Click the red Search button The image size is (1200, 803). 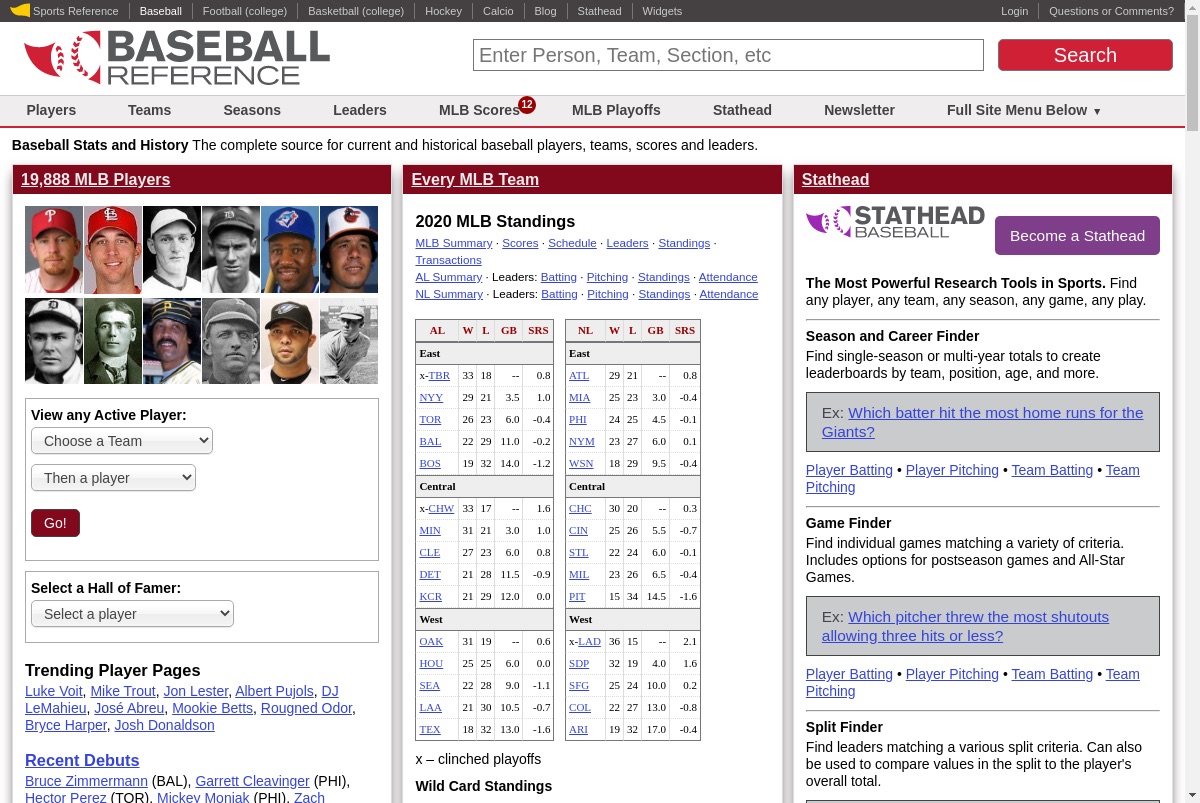(x=1085, y=55)
